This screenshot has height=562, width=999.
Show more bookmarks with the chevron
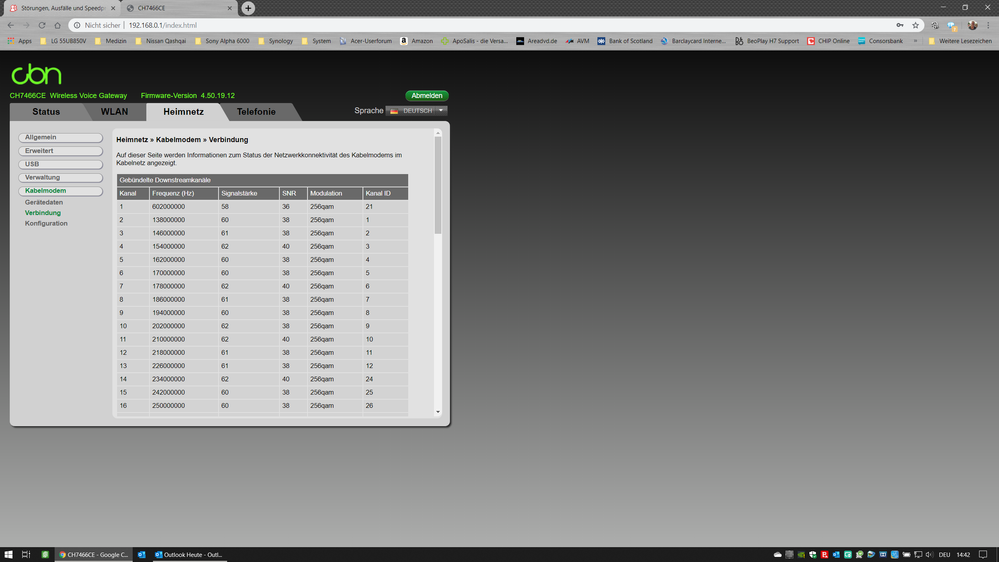(916, 41)
